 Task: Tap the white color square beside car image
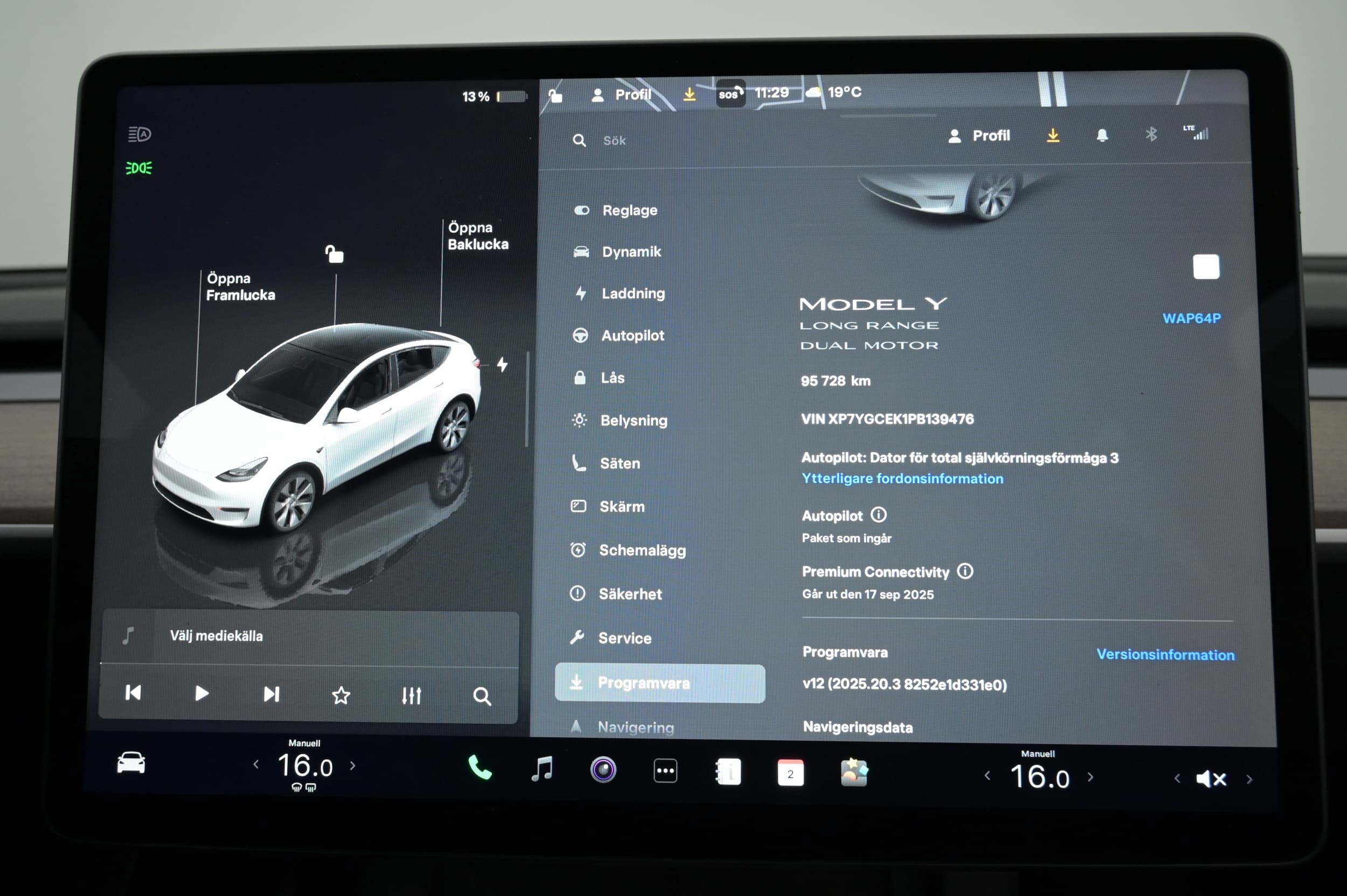click(1206, 267)
